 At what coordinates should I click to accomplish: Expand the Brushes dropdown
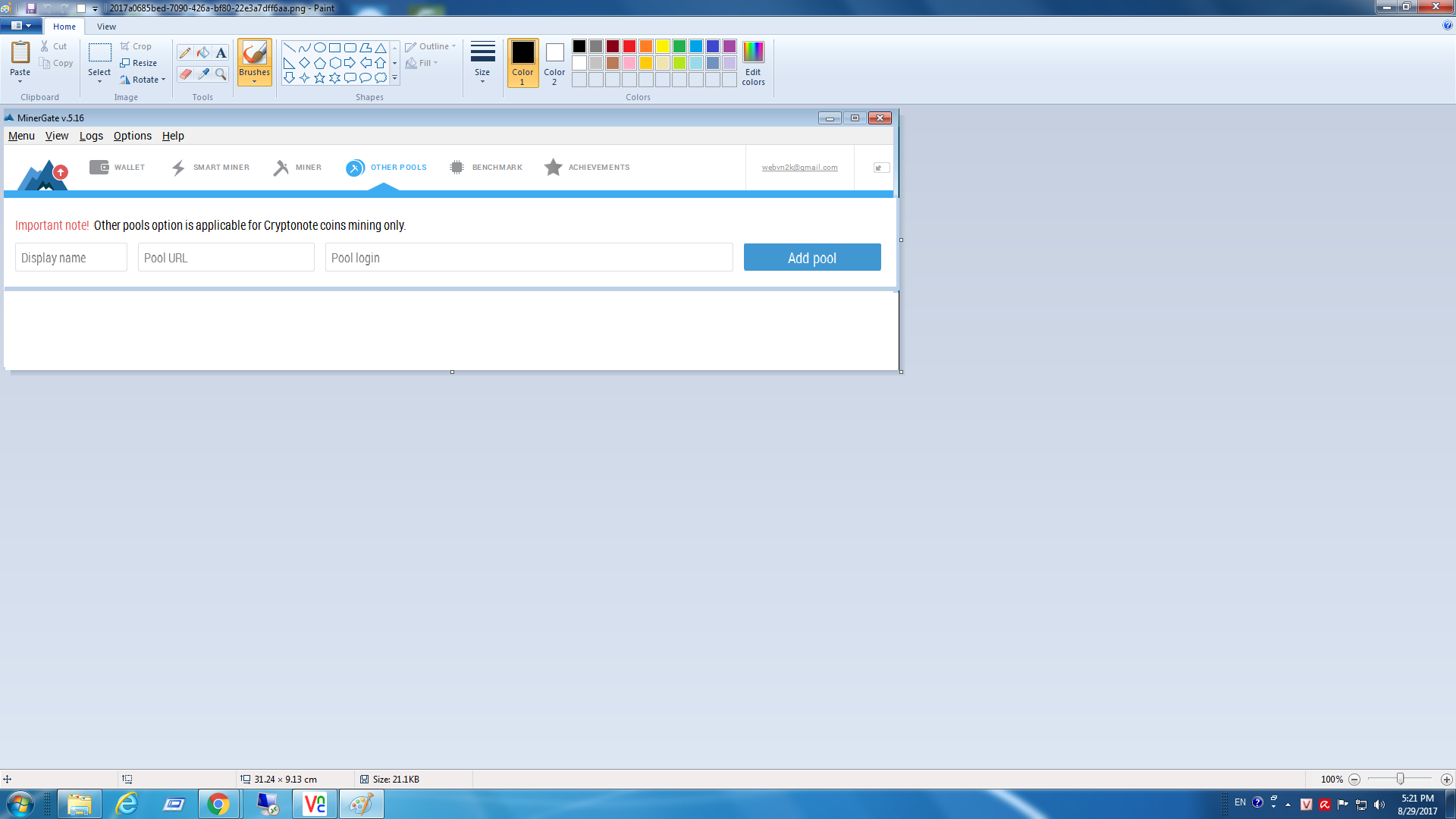pos(255,80)
